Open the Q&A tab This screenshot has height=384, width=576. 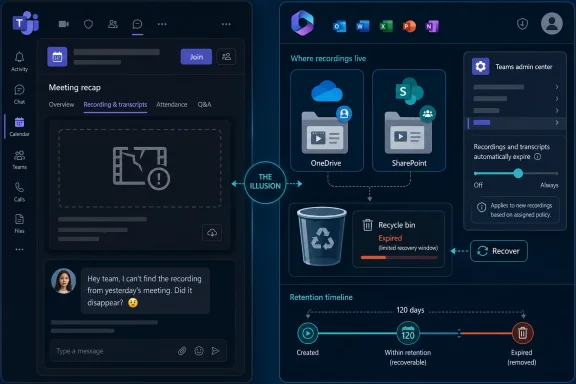click(204, 105)
